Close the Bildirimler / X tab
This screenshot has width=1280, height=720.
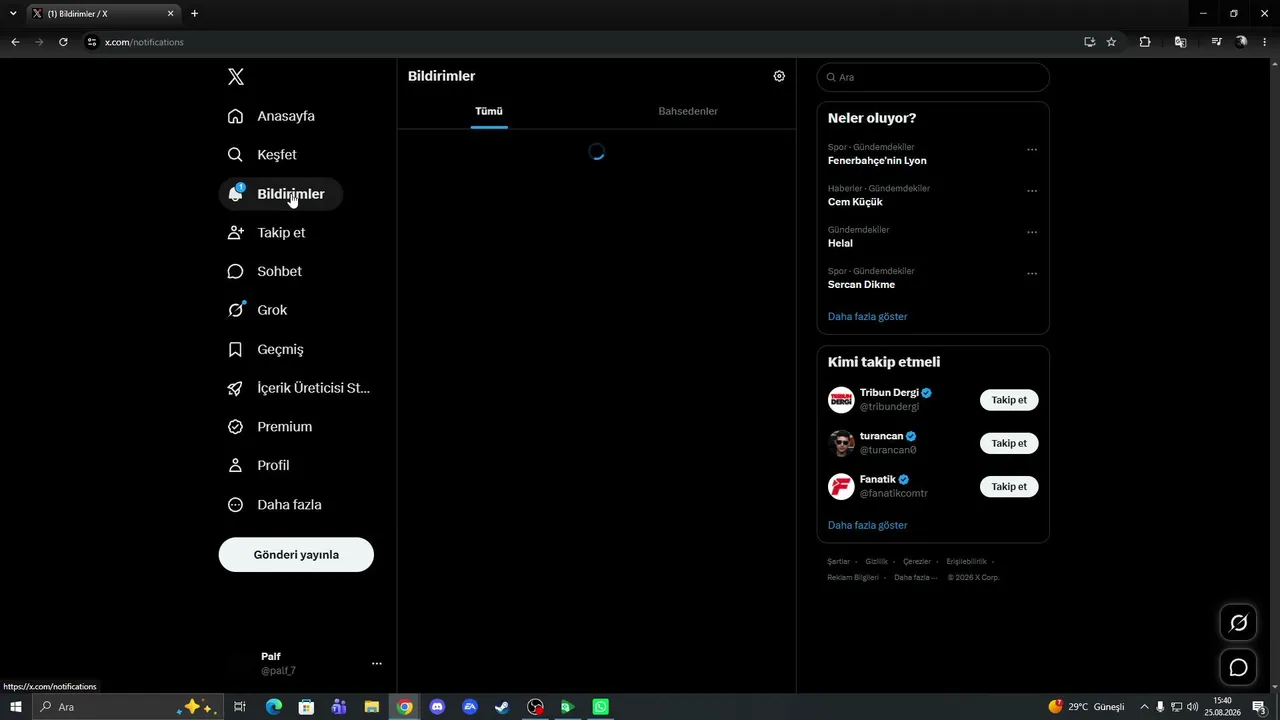click(171, 14)
